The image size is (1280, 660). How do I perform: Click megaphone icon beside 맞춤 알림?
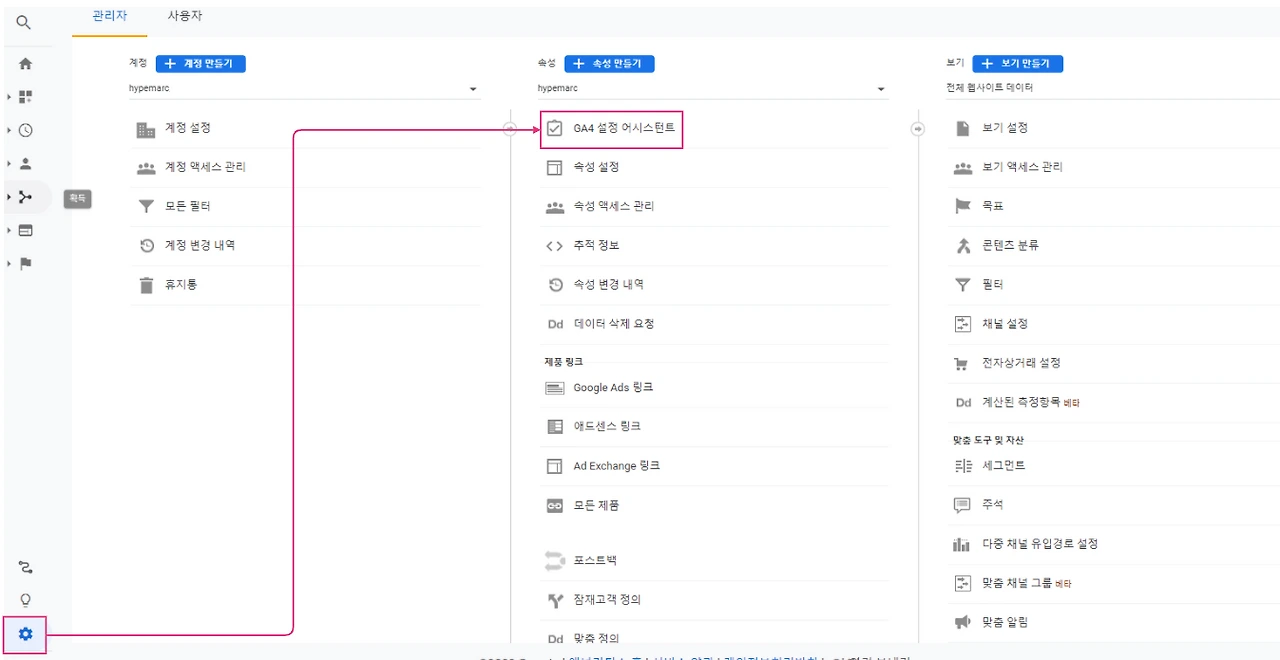[x=962, y=623]
